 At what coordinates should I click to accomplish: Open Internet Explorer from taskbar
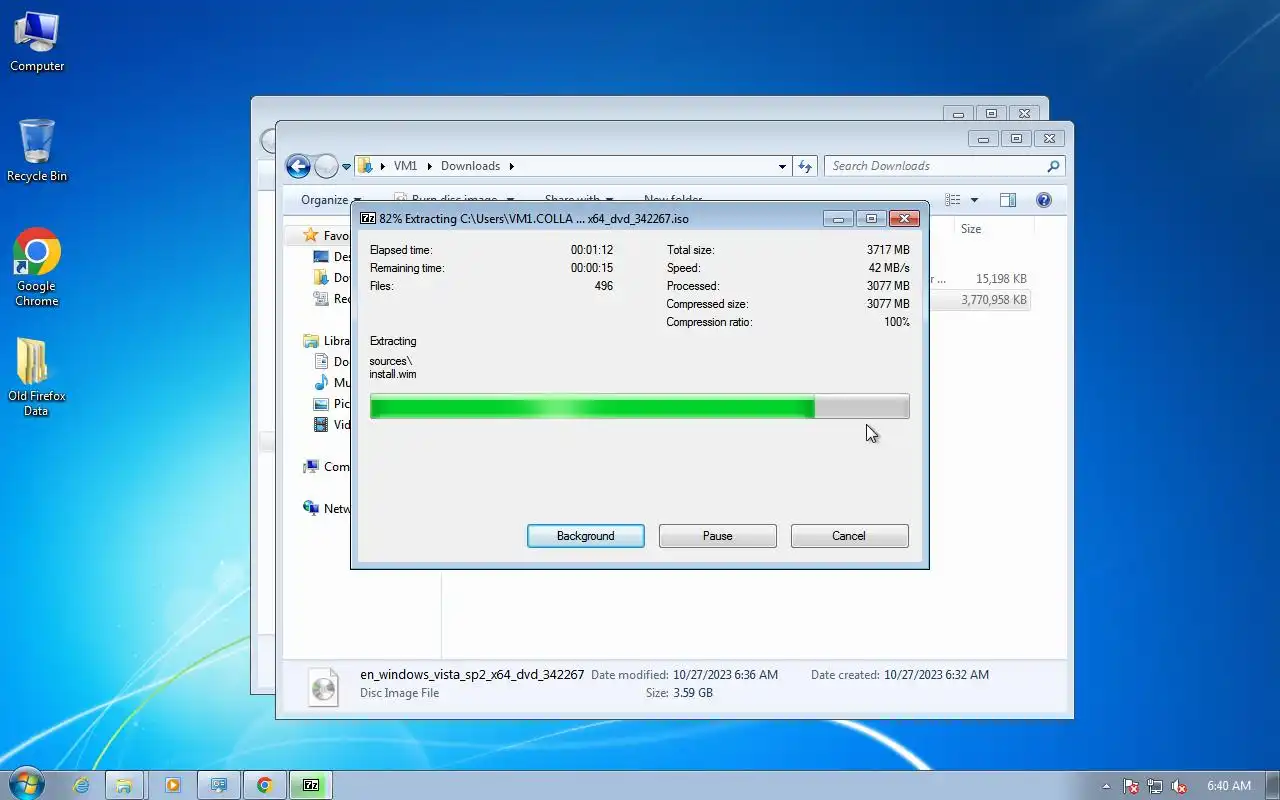[x=82, y=785]
